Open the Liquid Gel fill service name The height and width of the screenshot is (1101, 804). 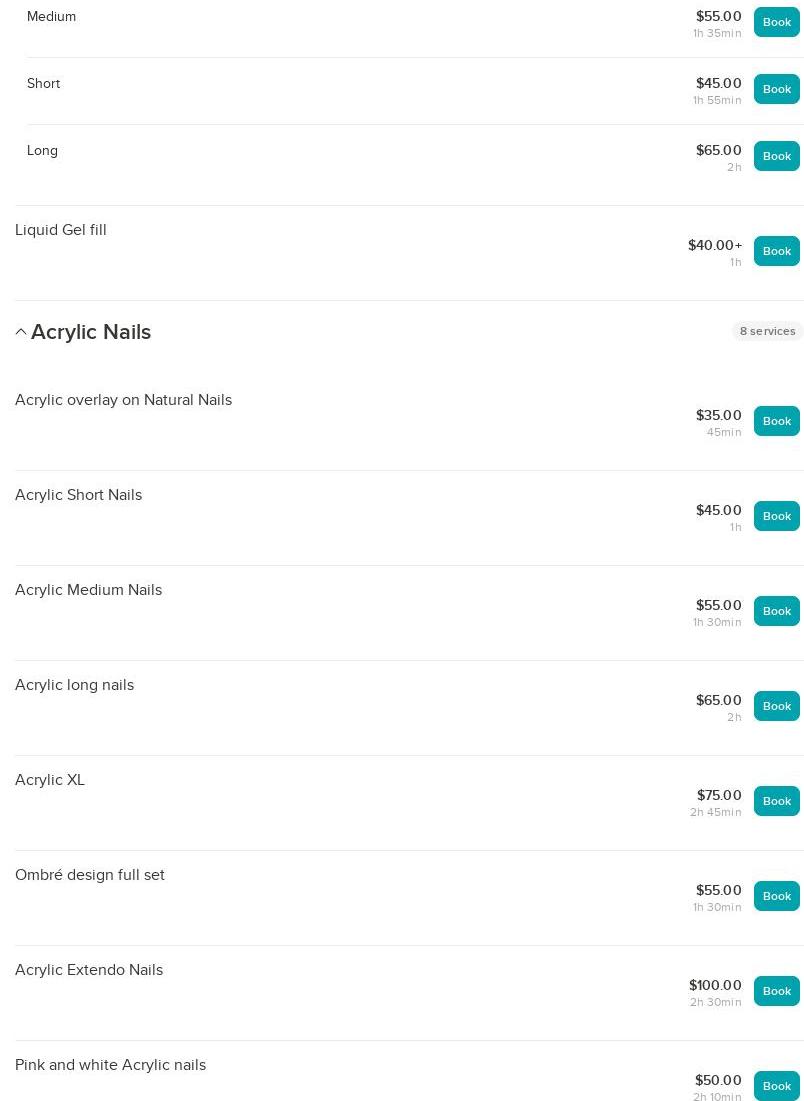tap(61, 230)
